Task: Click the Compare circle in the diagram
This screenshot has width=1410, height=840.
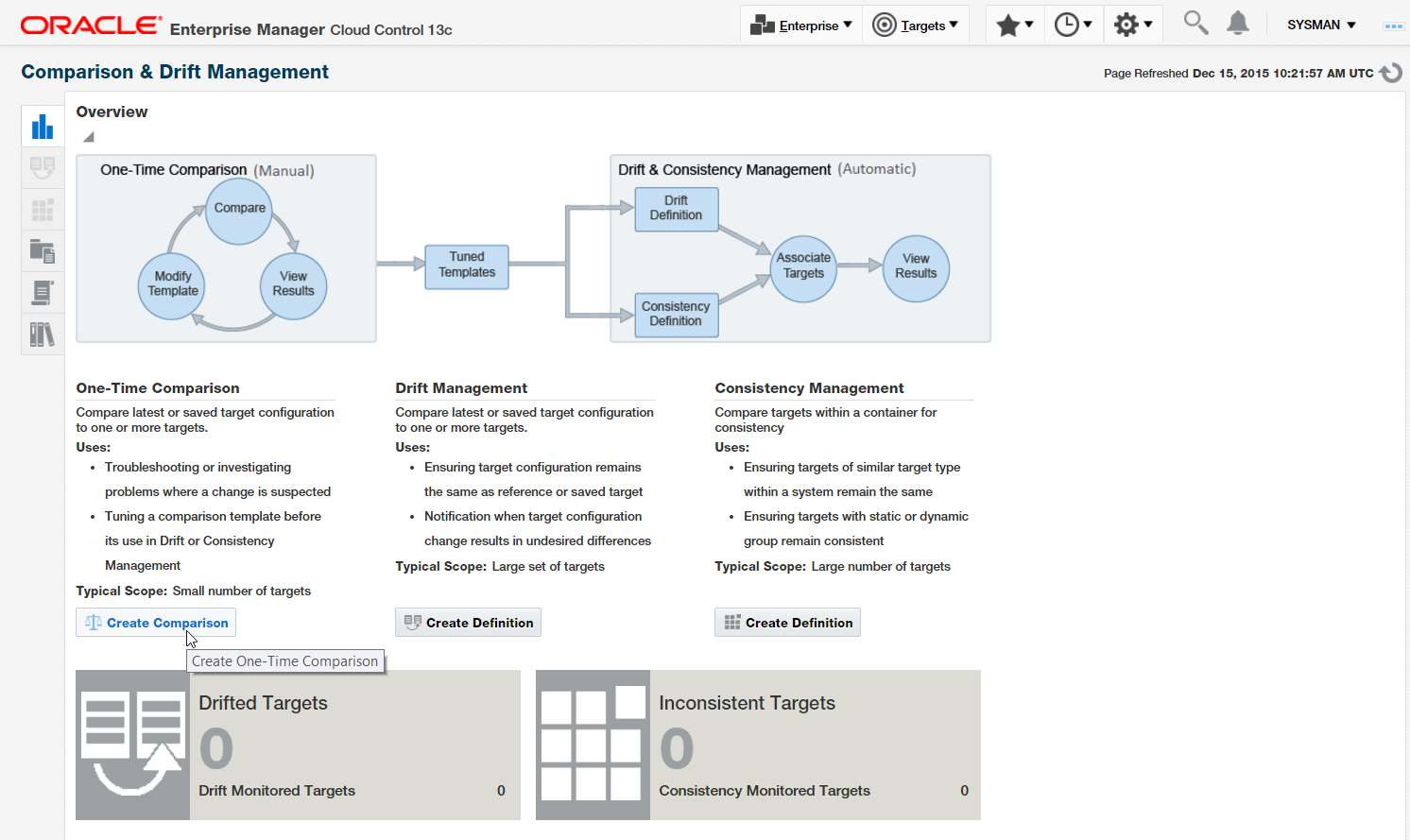Action: pos(239,211)
